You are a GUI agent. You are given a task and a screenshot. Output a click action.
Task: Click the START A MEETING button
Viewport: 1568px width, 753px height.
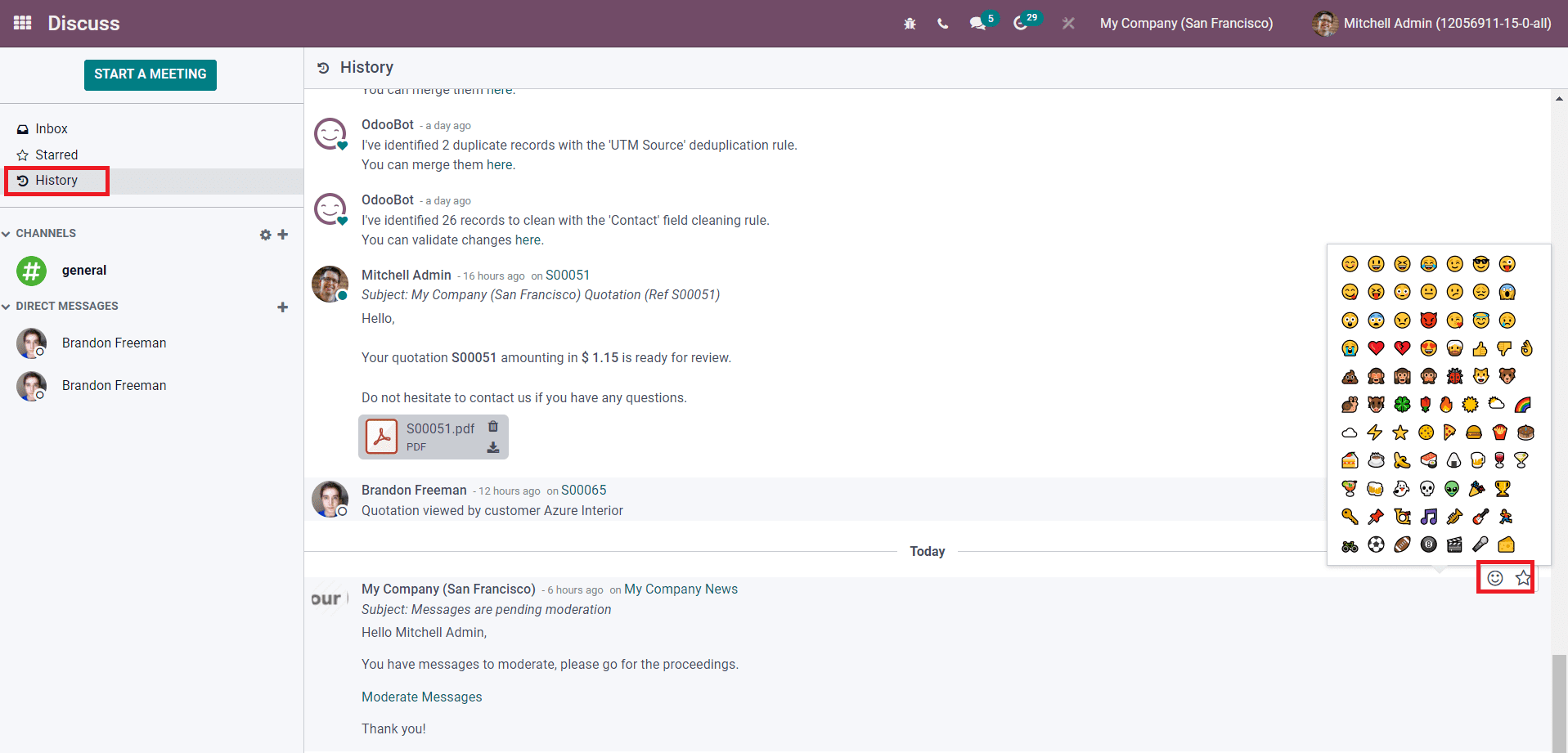click(x=151, y=74)
